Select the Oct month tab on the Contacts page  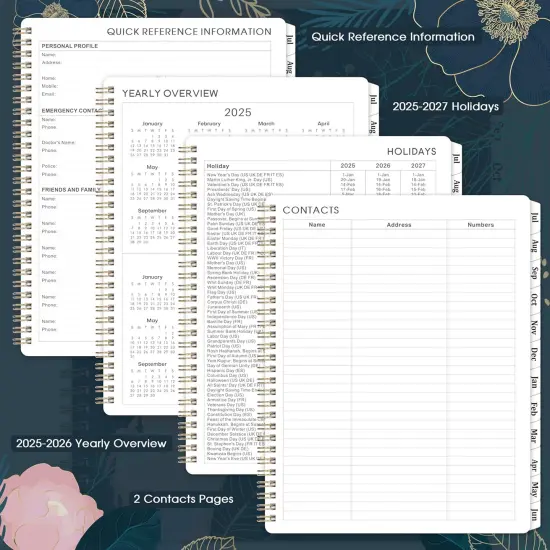point(534,300)
